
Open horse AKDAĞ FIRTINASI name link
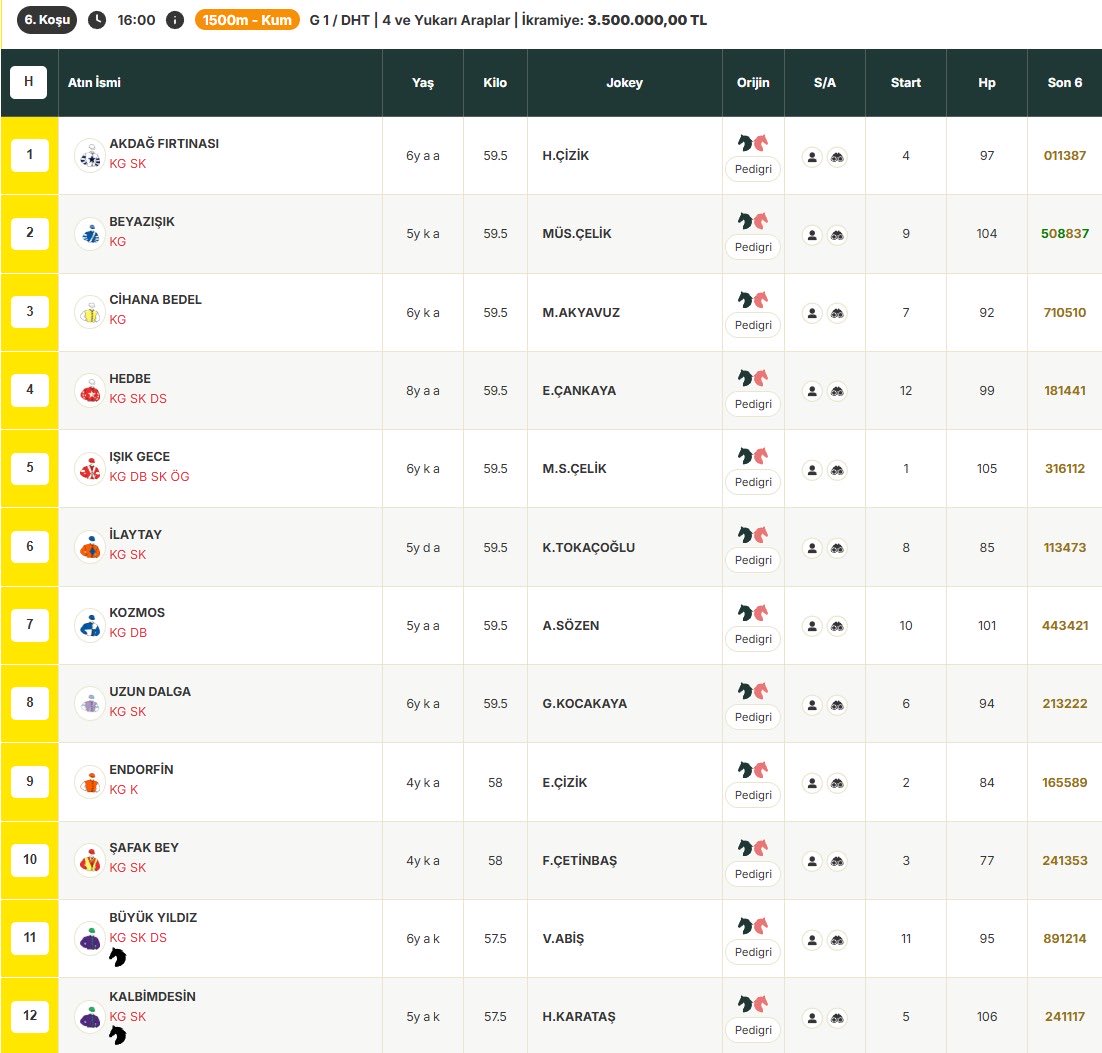click(x=164, y=143)
